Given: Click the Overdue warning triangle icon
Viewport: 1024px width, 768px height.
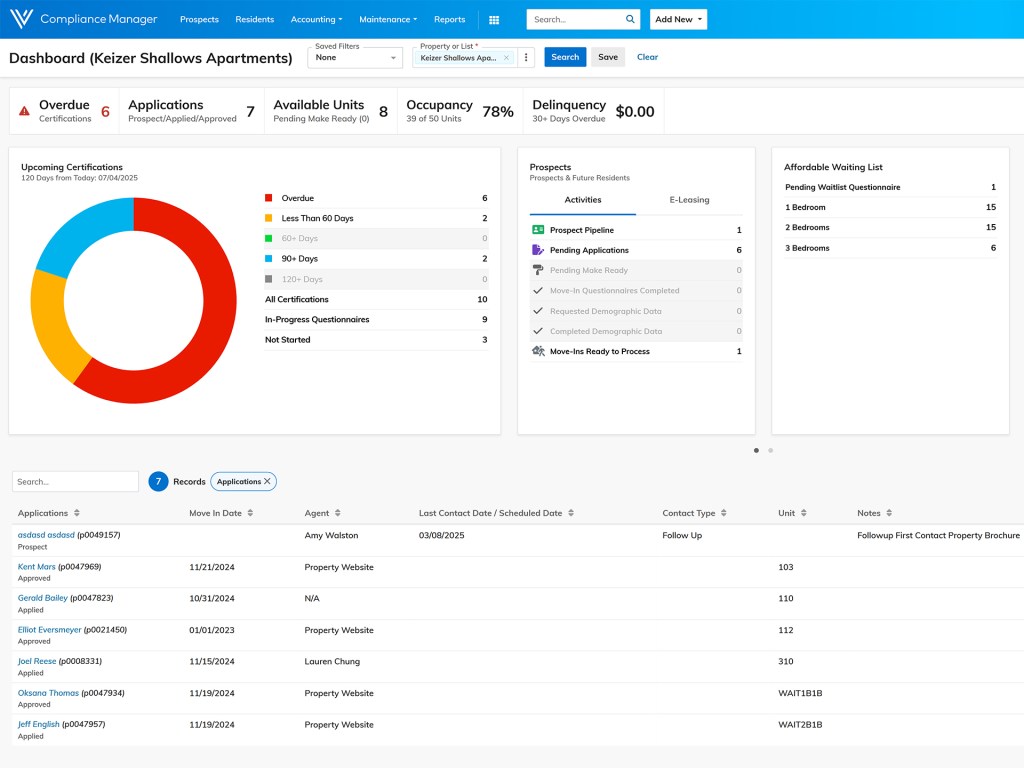Looking at the screenshot, I should pyautogui.click(x=24, y=112).
